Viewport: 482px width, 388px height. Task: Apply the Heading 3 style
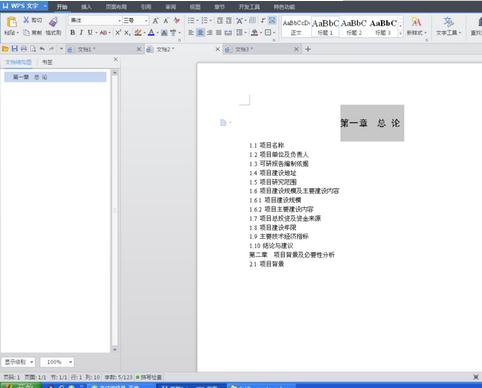pos(383,27)
